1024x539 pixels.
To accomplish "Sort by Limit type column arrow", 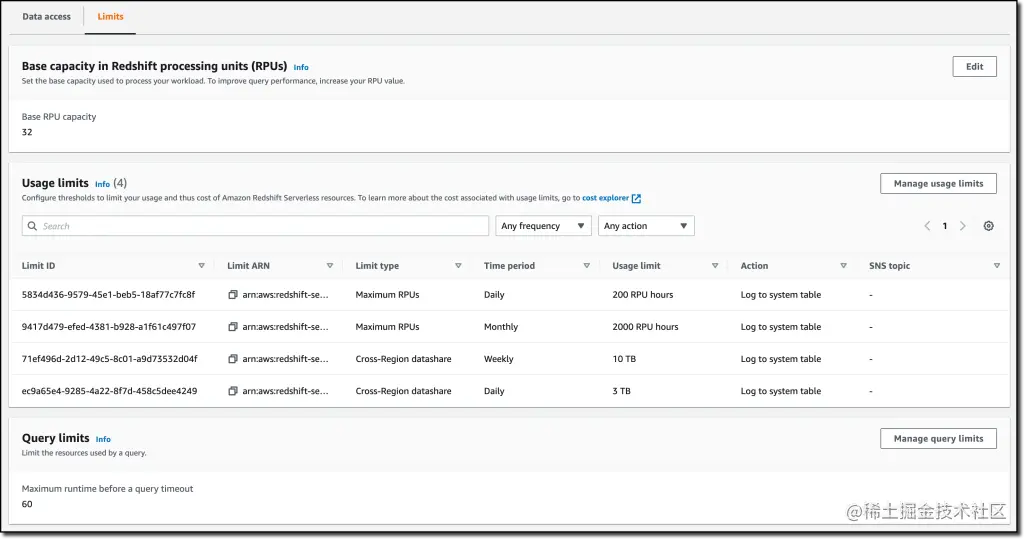I will coord(458,266).
